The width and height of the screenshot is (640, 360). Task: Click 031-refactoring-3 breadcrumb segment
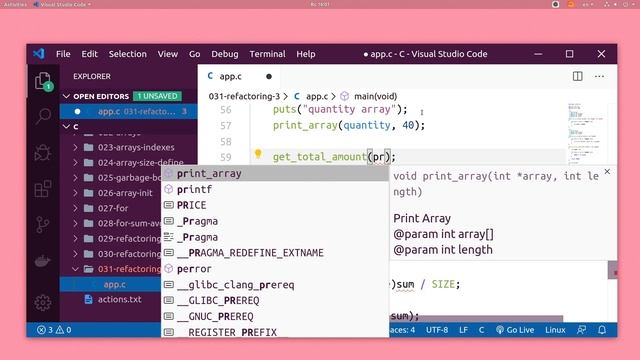pos(244,96)
